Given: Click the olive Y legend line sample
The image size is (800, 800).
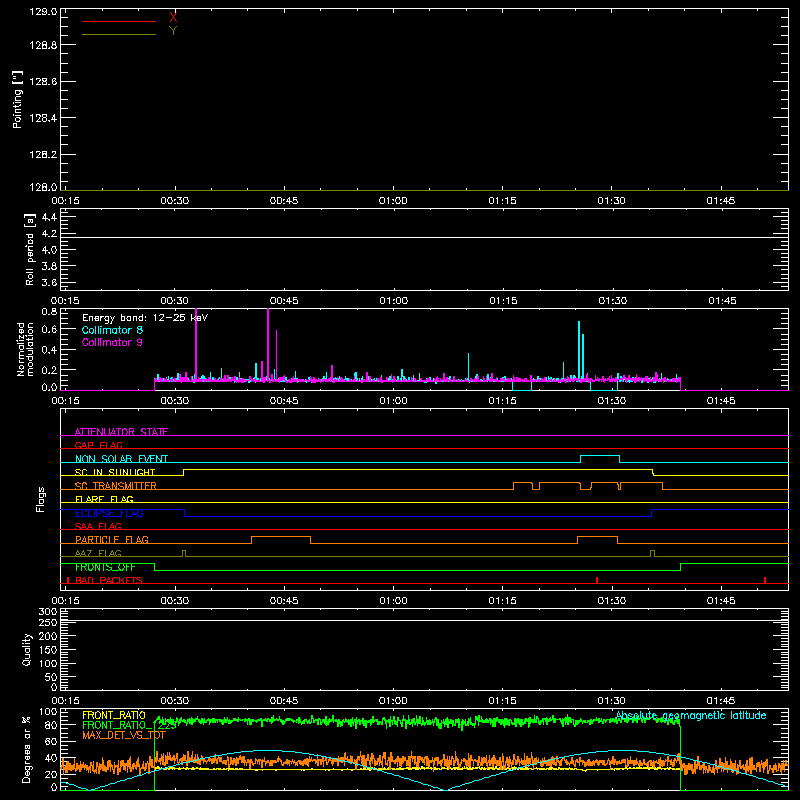Looking at the screenshot, I should (x=119, y=34).
